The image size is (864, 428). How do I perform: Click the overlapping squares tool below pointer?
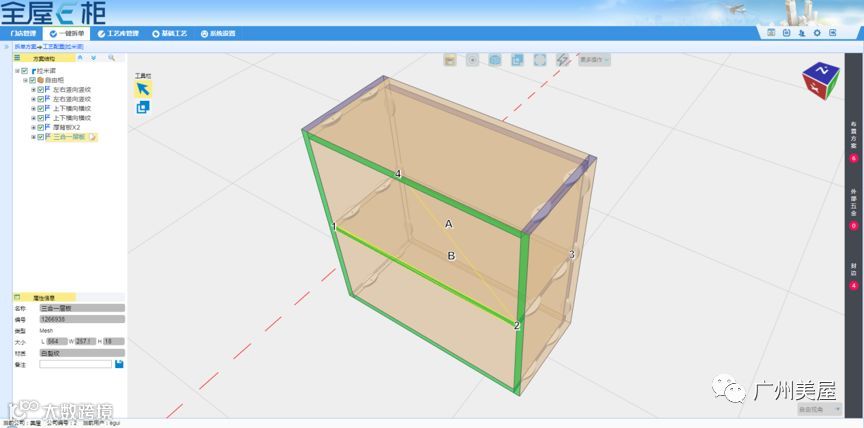[143, 107]
